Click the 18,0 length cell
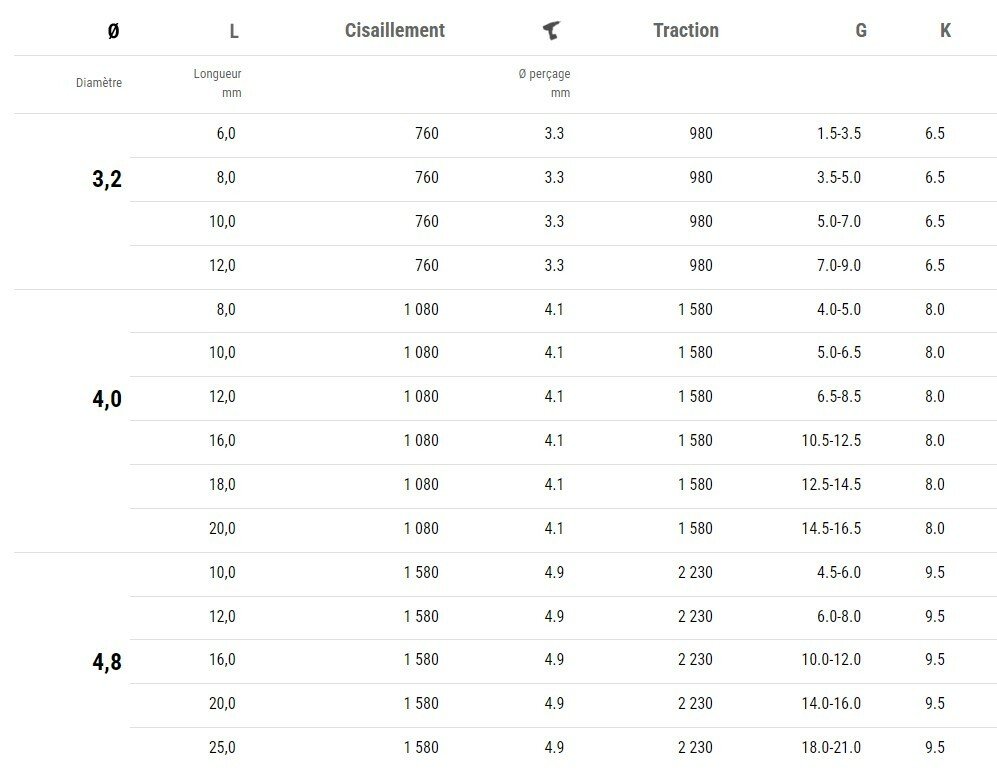 click(x=223, y=484)
